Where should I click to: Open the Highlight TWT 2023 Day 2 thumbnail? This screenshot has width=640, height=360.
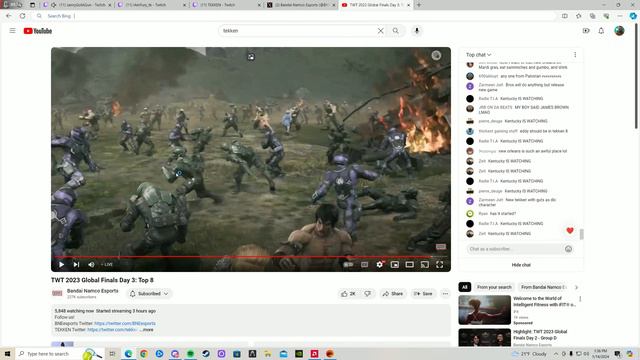pyautogui.click(x=484, y=338)
